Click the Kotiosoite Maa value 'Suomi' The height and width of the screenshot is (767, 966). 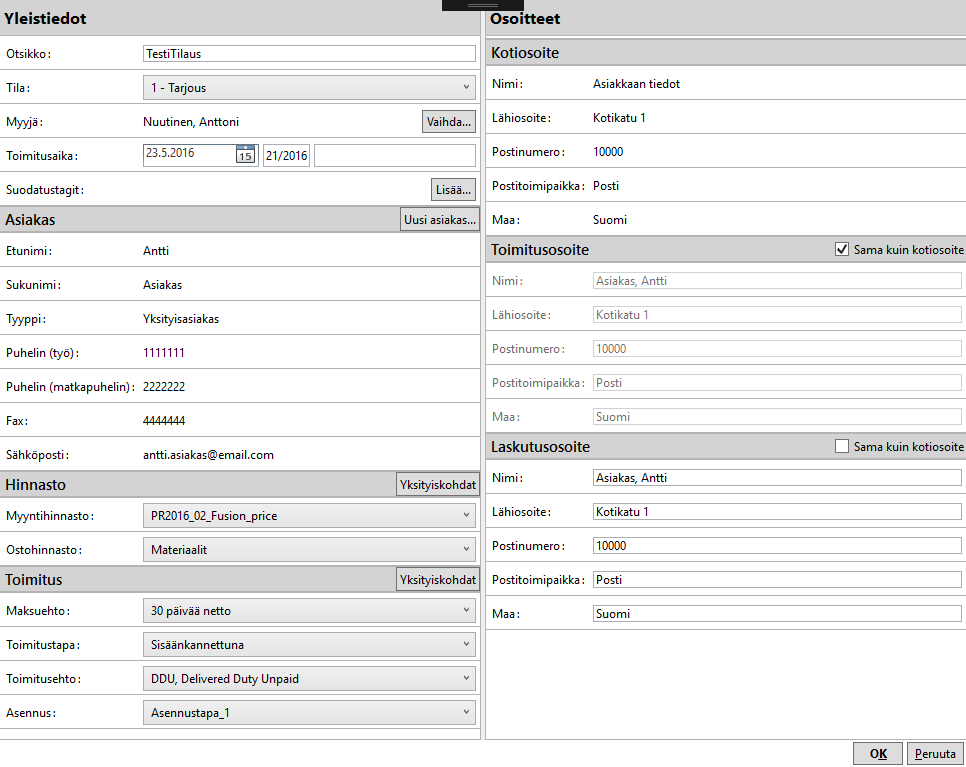(x=610, y=220)
